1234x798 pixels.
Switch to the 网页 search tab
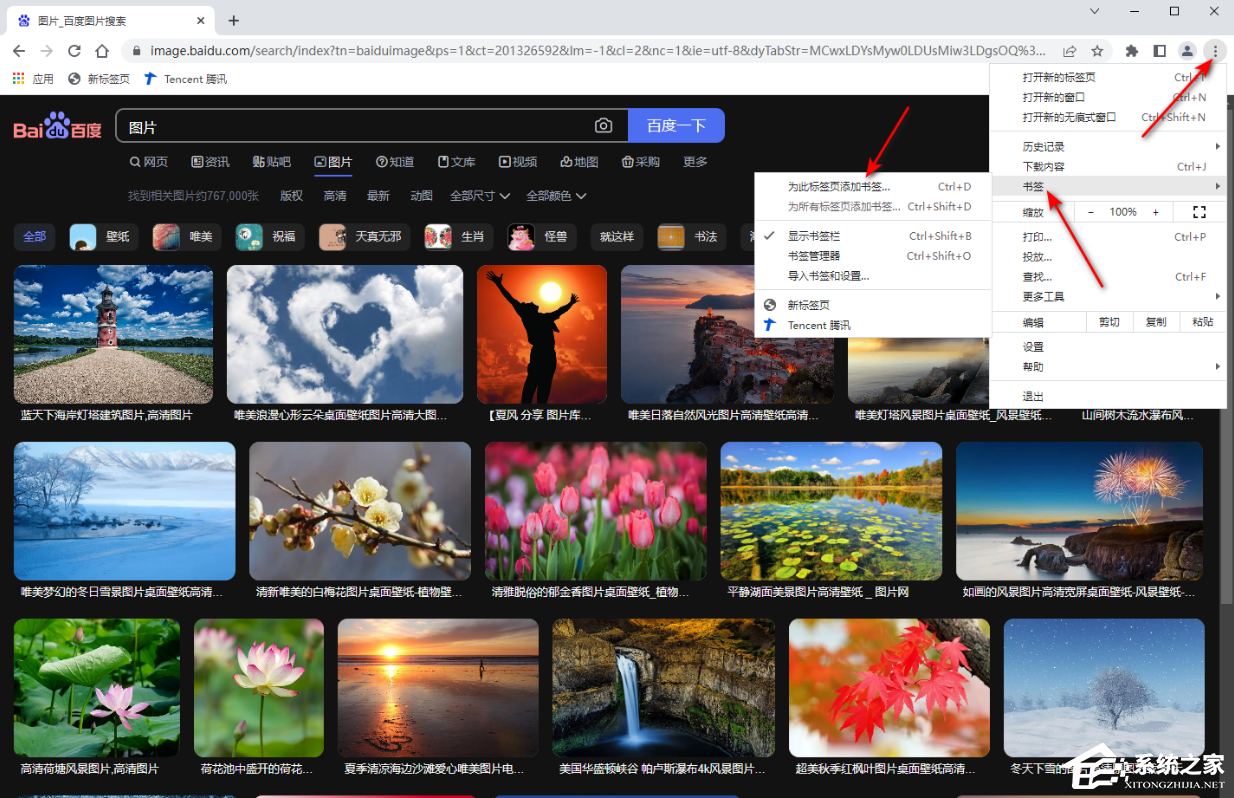(149, 162)
